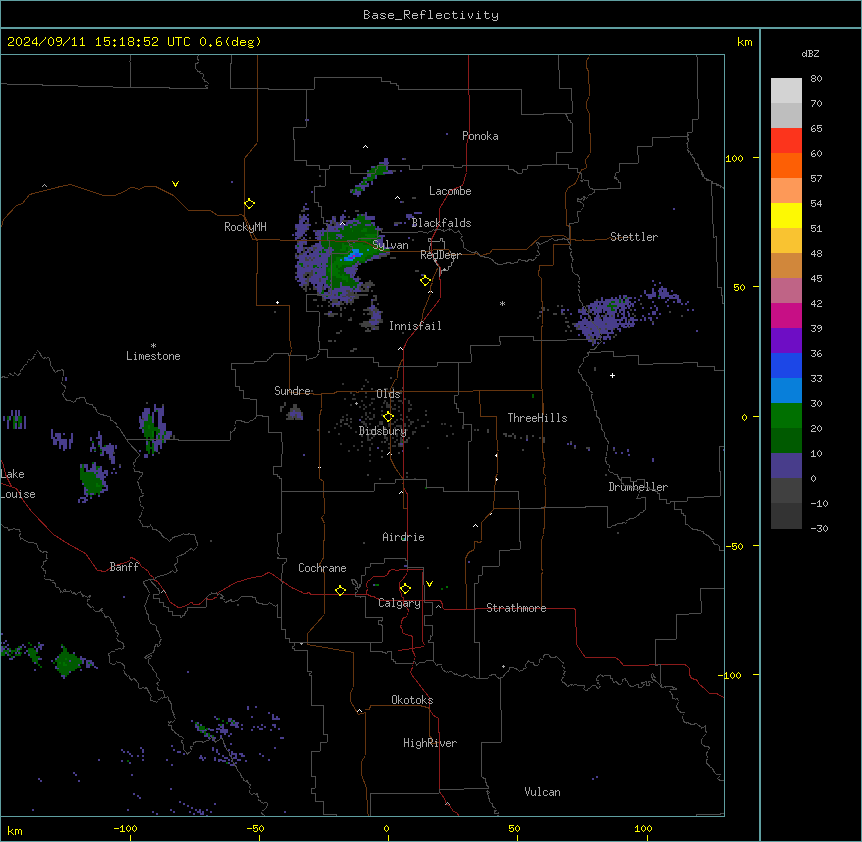Click the 100 tick on the right axis

(734, 158)
